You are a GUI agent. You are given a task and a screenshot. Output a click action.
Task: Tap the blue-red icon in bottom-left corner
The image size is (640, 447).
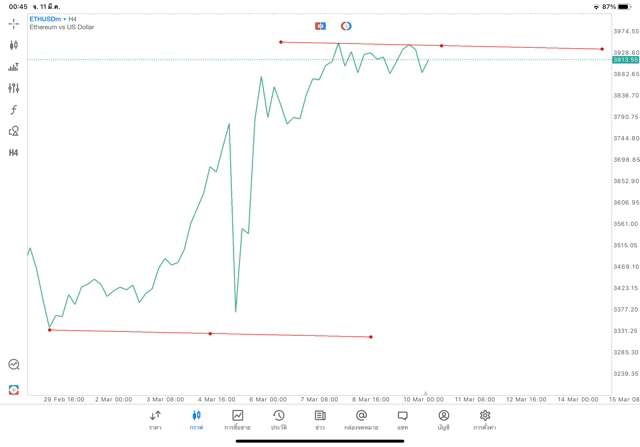tap(13, 390)
